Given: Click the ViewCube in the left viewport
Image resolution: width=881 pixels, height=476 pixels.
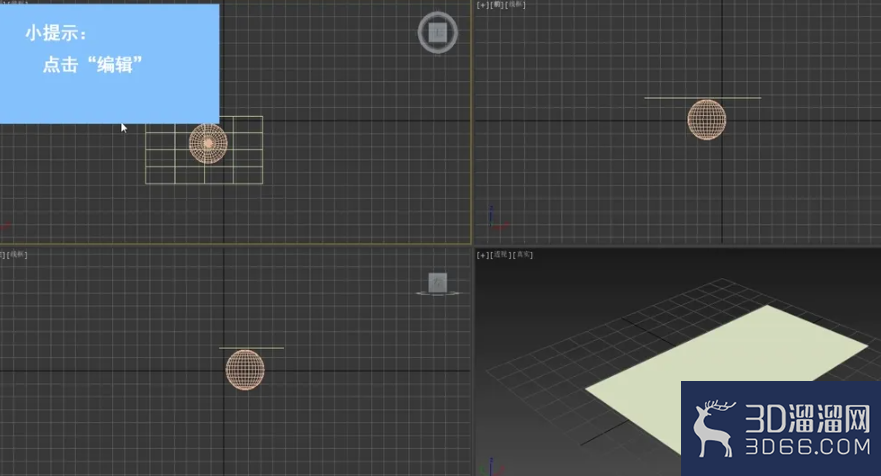Looking at the screenshot, I should [438, 283].
